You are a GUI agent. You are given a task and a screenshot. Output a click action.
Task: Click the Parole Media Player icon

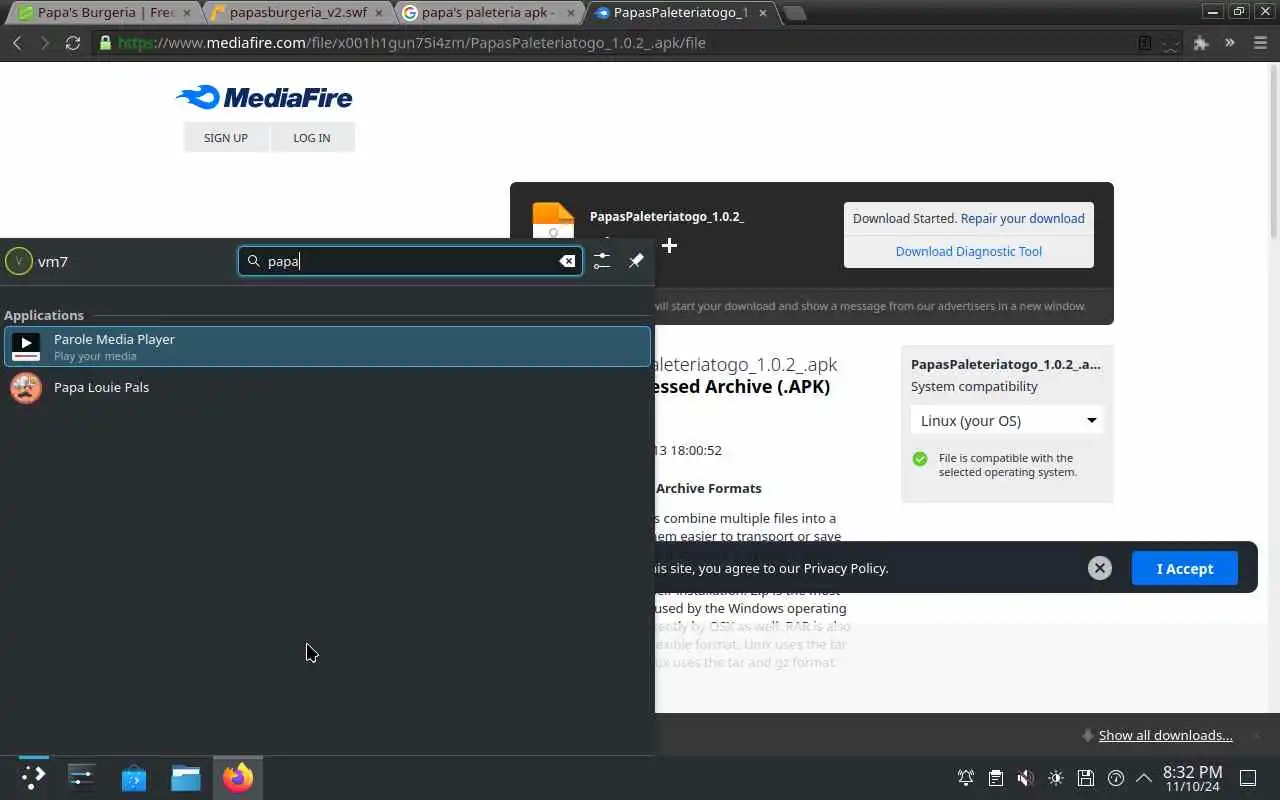(26, 347)
